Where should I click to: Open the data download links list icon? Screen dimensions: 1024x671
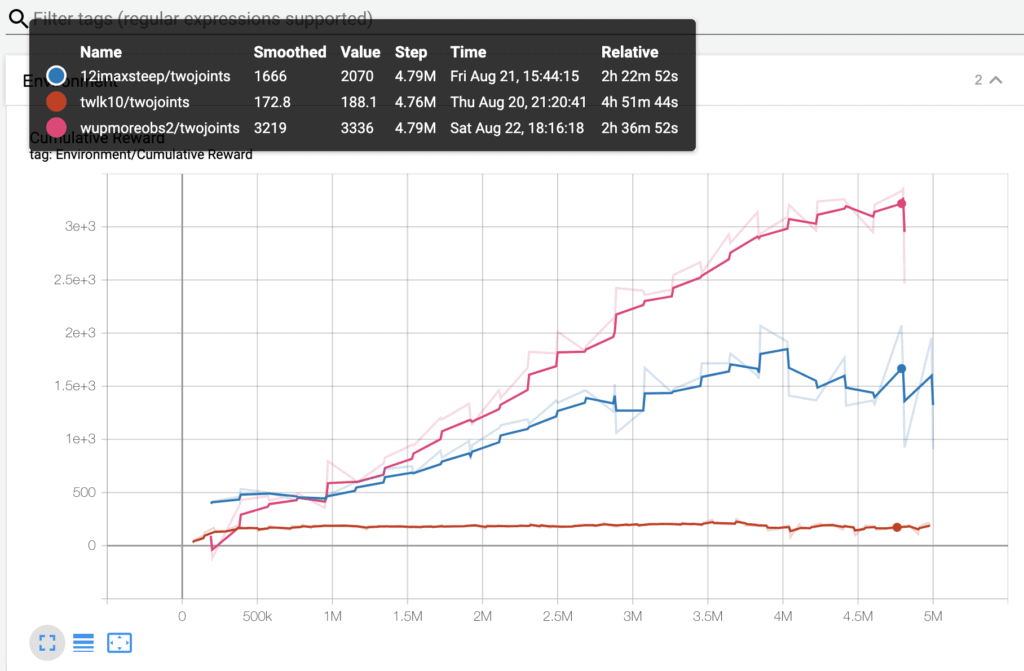[83, 643]
